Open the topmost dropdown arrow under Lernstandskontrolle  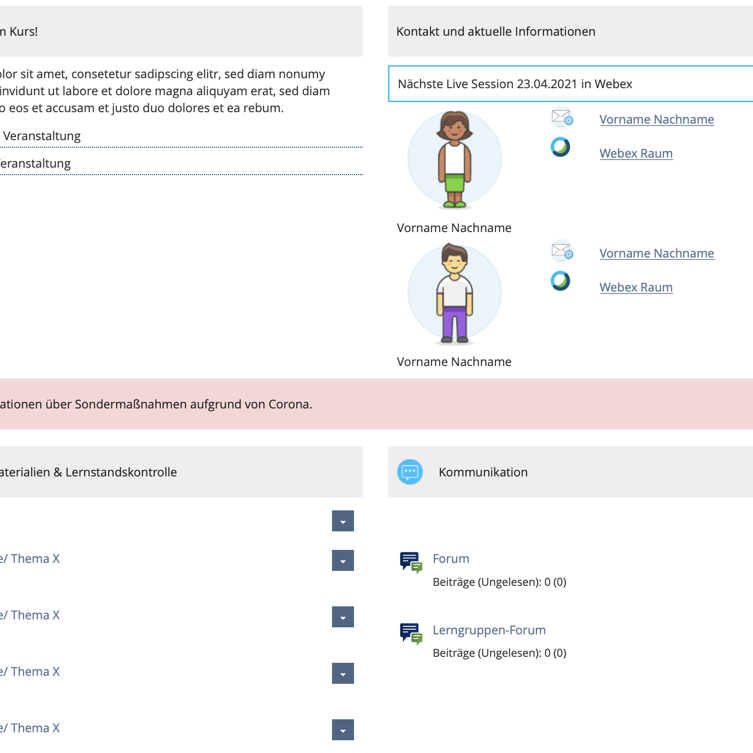[x=343, y=521]
